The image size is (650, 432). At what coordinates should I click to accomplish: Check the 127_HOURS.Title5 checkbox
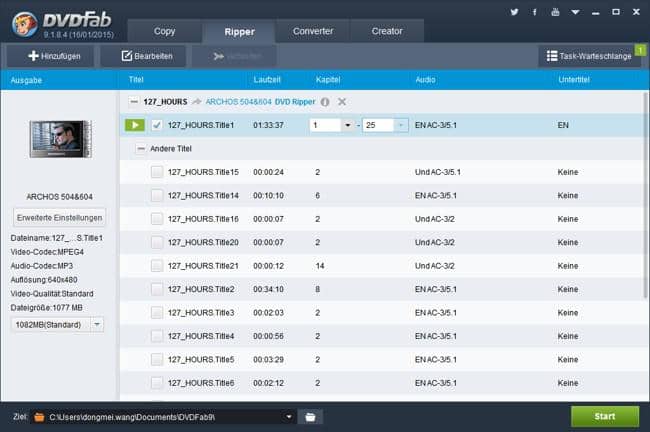(x=157, y=359)
